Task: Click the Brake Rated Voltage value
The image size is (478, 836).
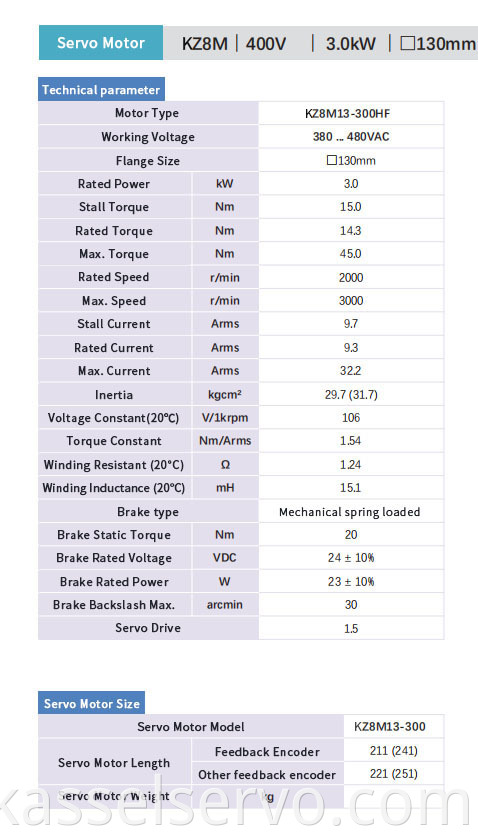Action: [351, 558]
